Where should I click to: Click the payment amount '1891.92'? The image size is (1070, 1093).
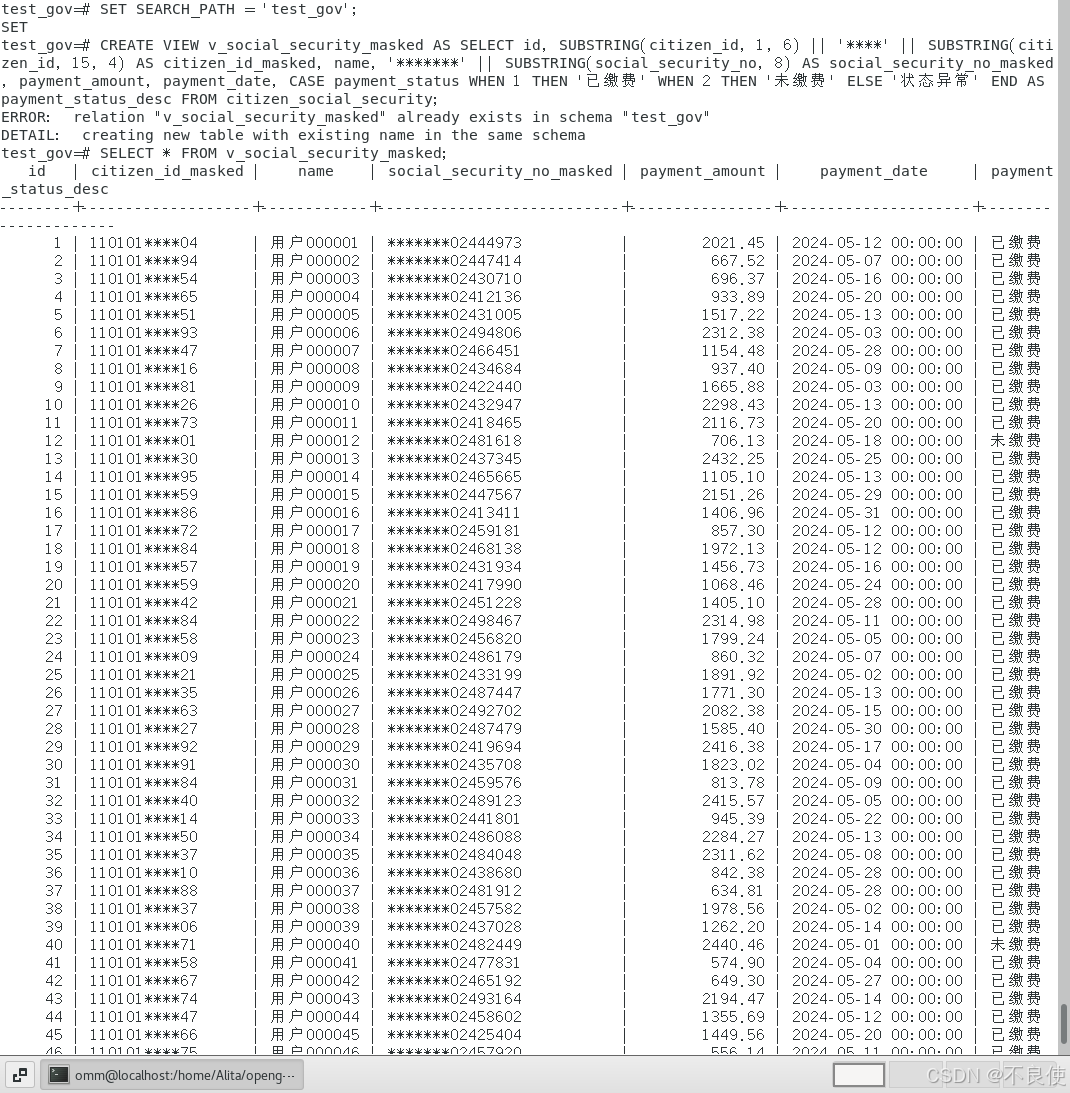tap(733, 675)
